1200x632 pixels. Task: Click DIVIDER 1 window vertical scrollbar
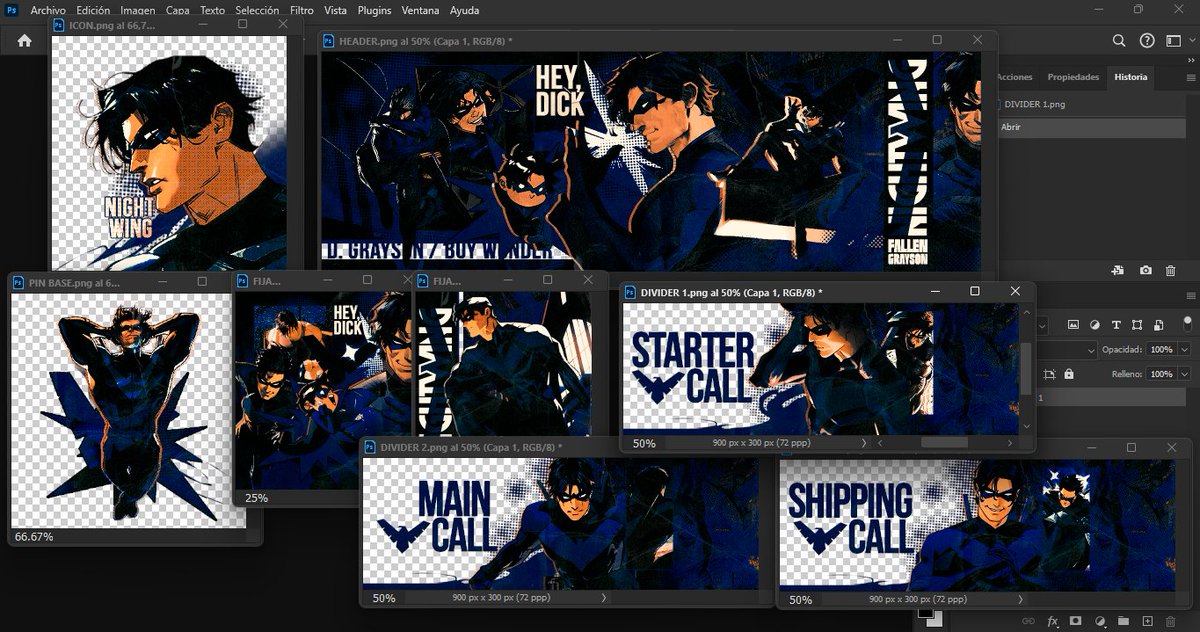click(1026, 369)
